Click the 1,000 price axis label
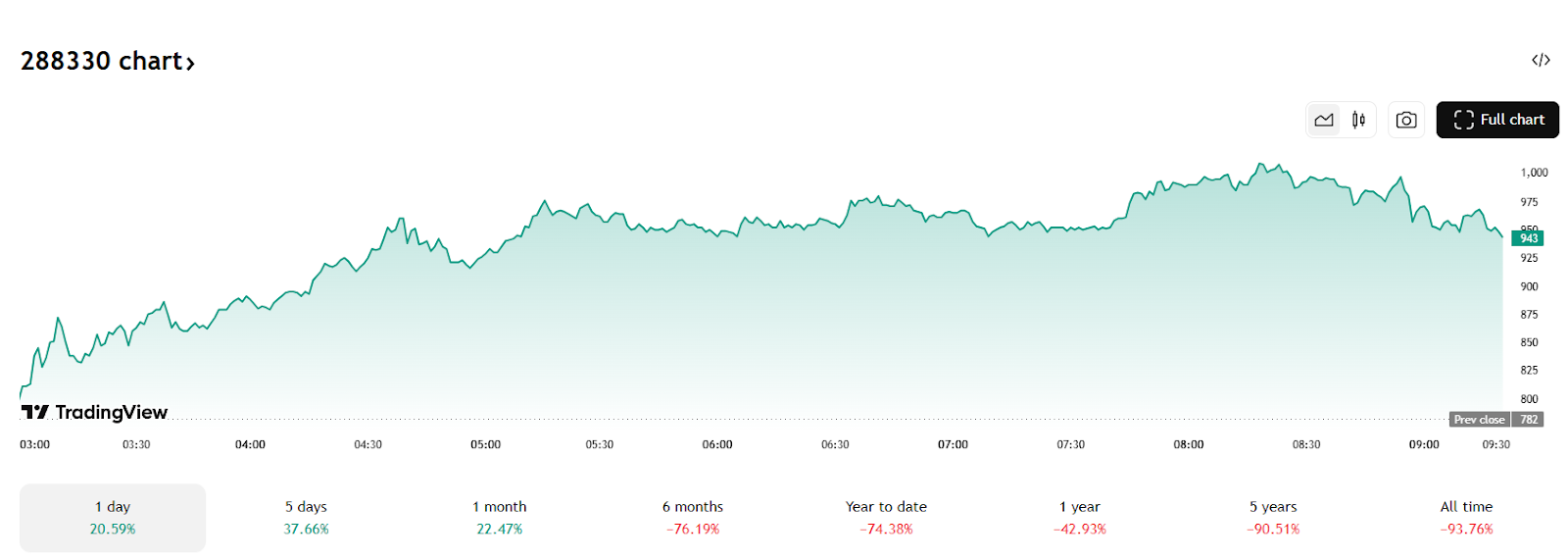 (x=1534, y=173)
